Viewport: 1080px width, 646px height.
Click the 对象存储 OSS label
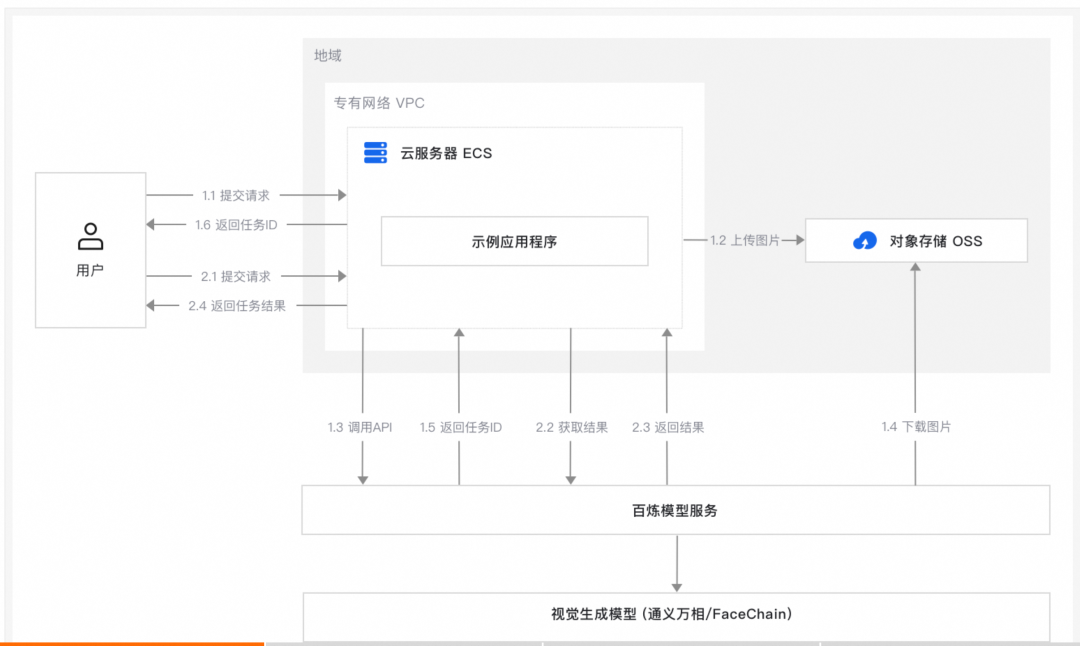(936, 241)
